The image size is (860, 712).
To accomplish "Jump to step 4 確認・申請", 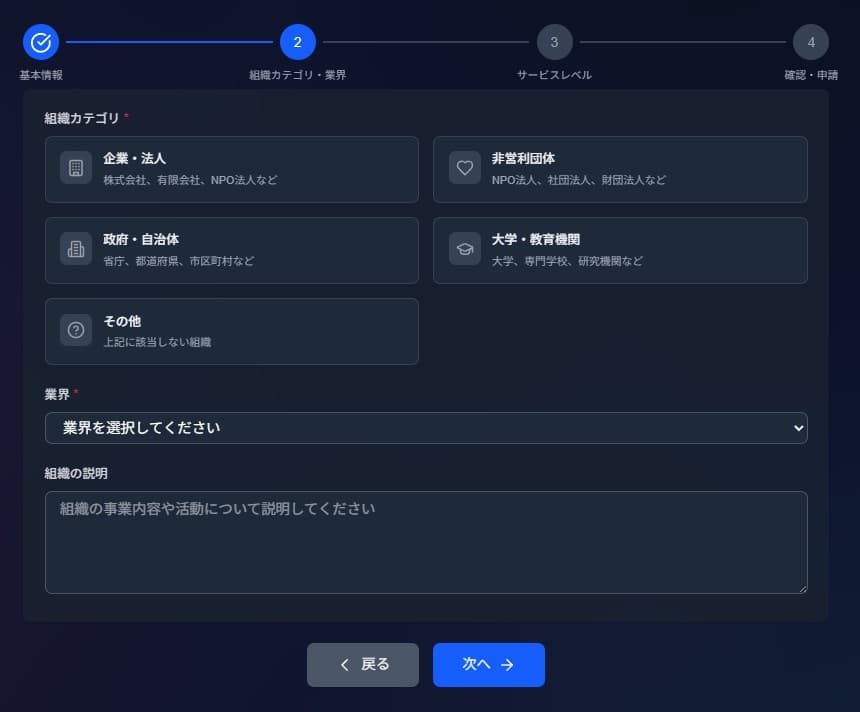I will [810, 42].
